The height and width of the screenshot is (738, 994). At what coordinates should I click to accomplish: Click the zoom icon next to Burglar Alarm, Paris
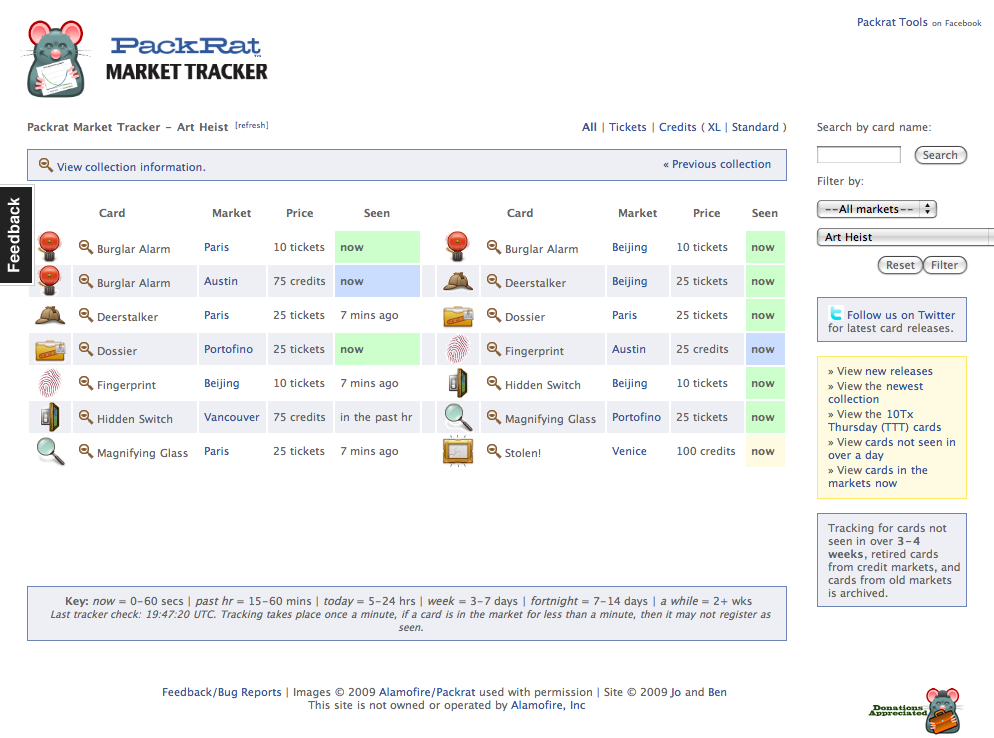[86, 247]
